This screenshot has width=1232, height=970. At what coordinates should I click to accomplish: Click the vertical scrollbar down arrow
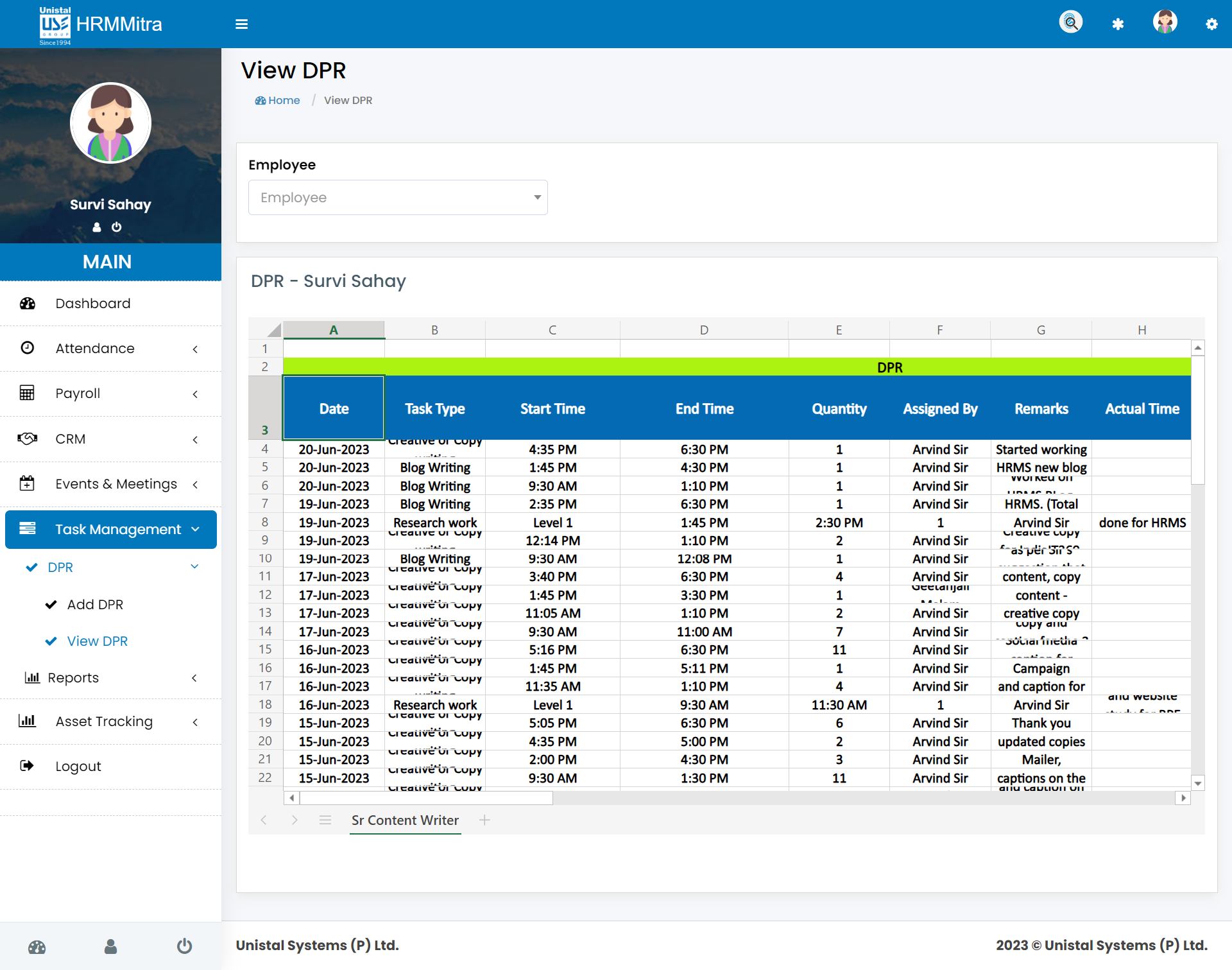pyautogui.click(x=1198, y=784)
